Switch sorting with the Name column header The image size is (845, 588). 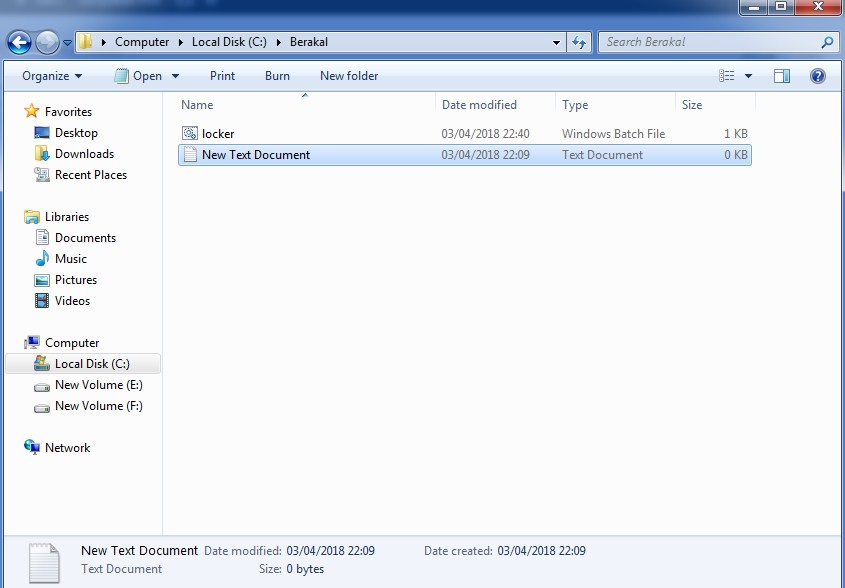pyautogui.click(x=197, y=104)
